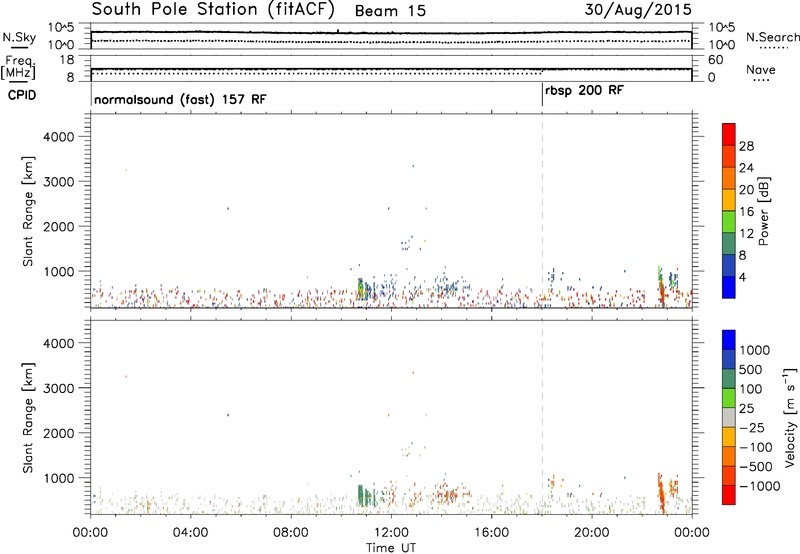Select the 'normalsound (fast) 157 RF' label
Screen dimensions: 800x554
click(x=180, y=99)
